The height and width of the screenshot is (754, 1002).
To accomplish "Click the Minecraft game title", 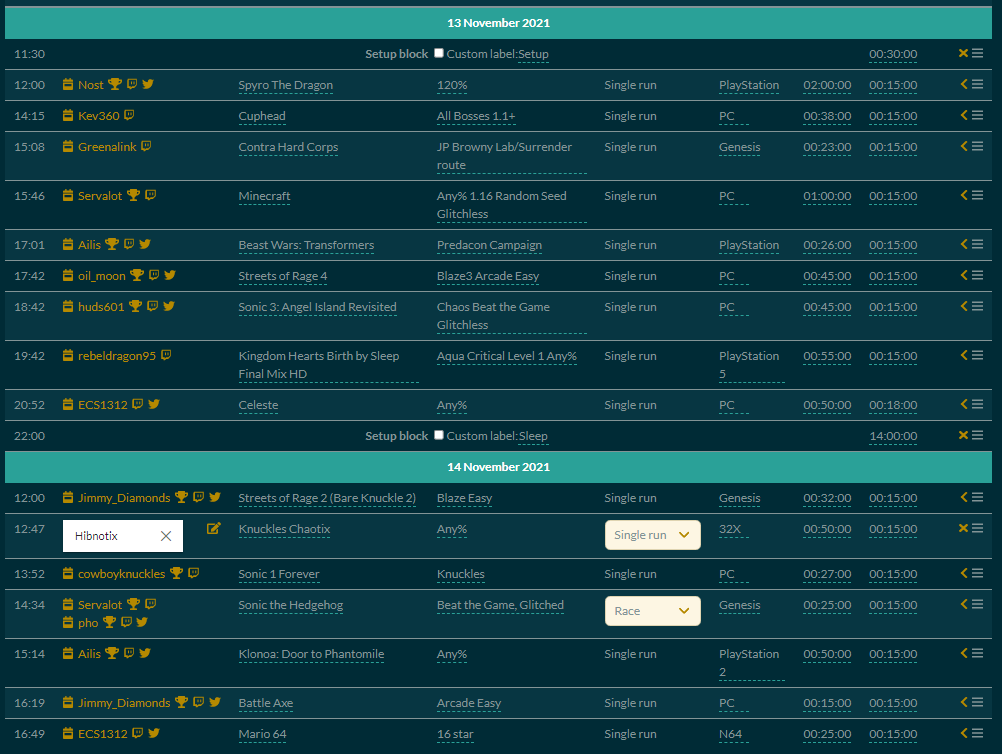I will point(265,196).
